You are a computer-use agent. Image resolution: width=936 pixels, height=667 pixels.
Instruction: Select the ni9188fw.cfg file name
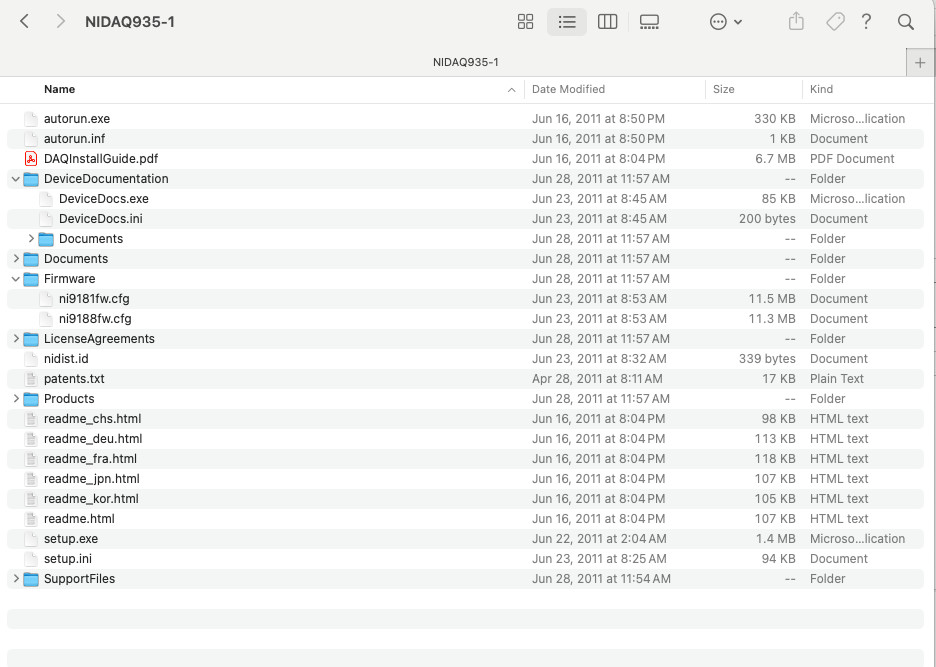(95, 319)
